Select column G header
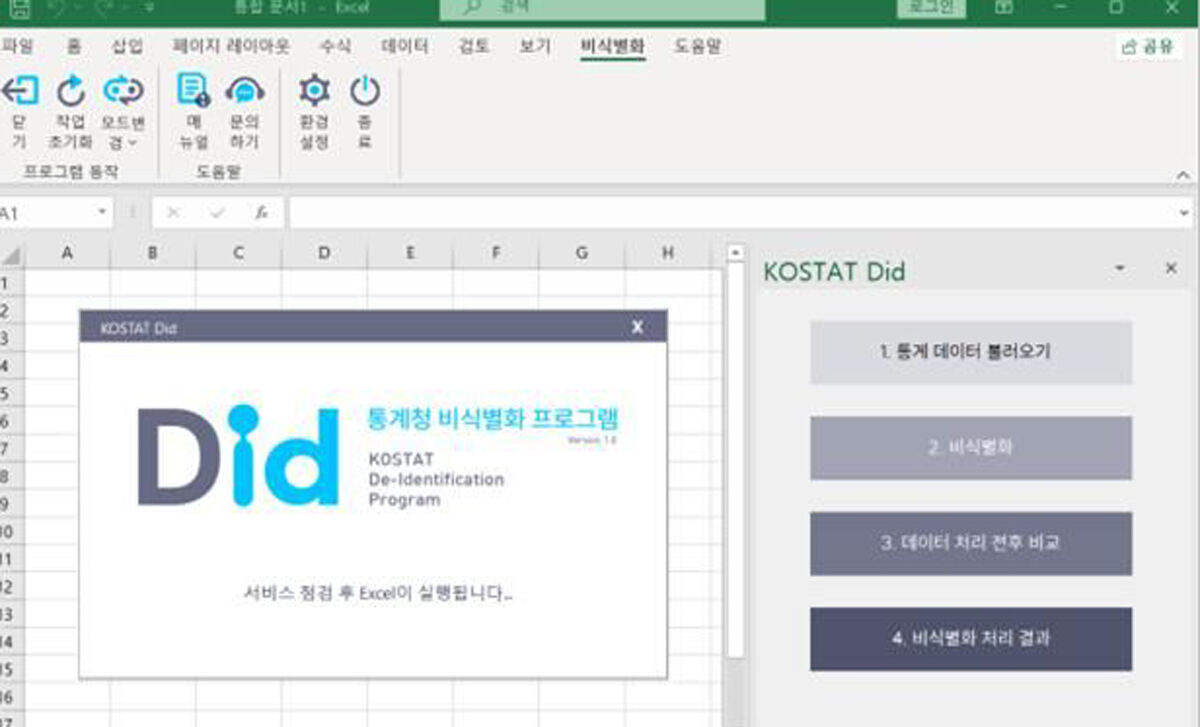This screenshot has width=1200, height=727. click(582, 254)
